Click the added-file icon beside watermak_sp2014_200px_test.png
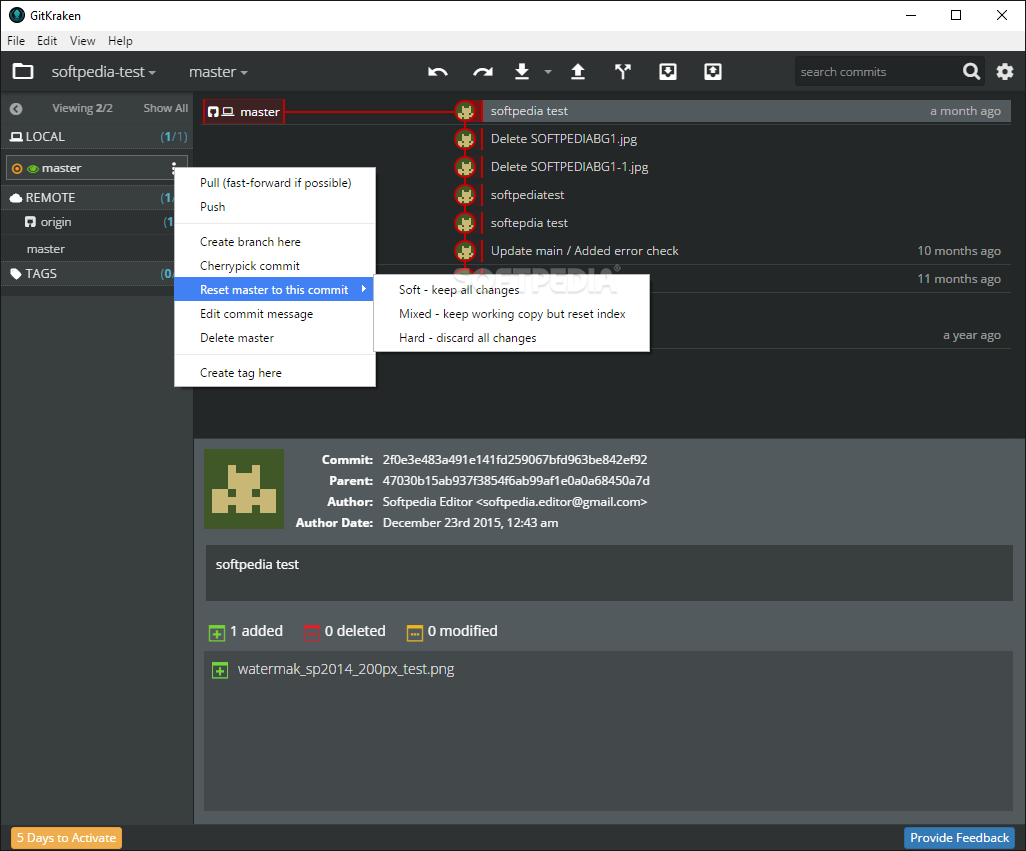The height and width of the screenshot is (851, 1026). (220, 670)
